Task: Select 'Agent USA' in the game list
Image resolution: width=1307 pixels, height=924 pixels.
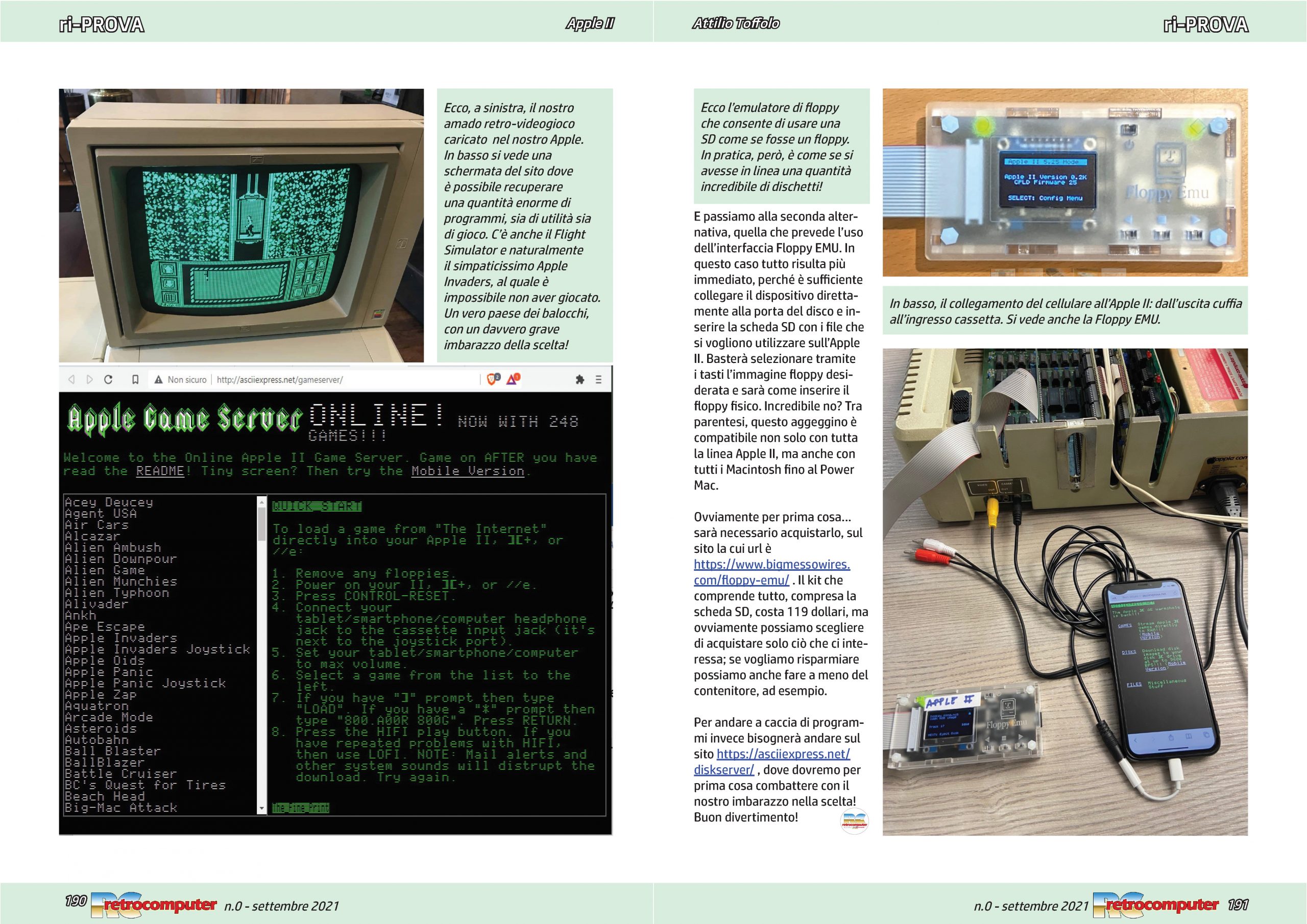Action: pos(100,514)
